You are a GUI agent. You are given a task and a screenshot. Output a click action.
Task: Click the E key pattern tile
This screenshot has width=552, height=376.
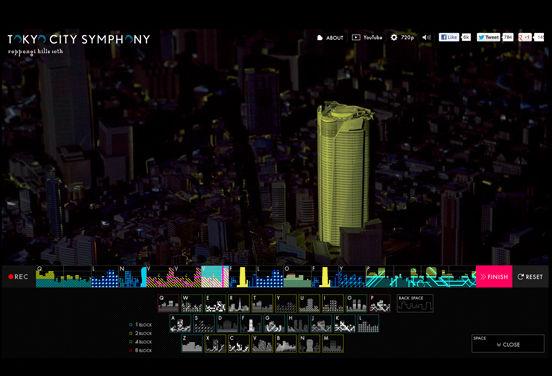215,303
